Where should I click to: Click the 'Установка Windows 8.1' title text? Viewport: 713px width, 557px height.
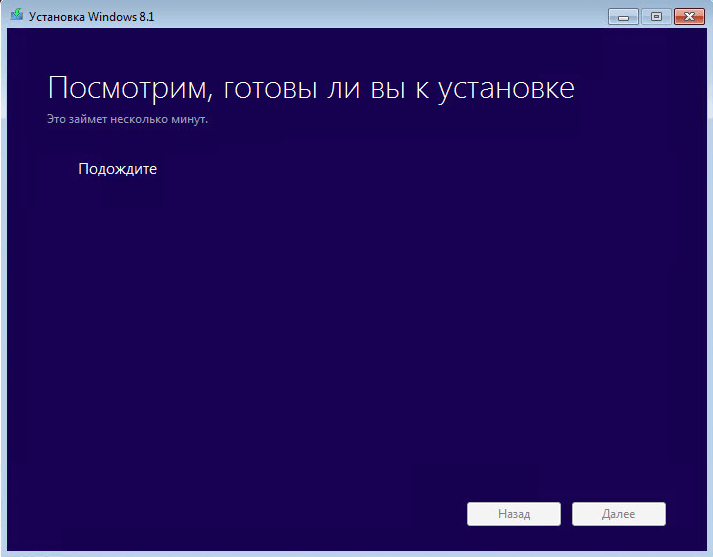91,17
